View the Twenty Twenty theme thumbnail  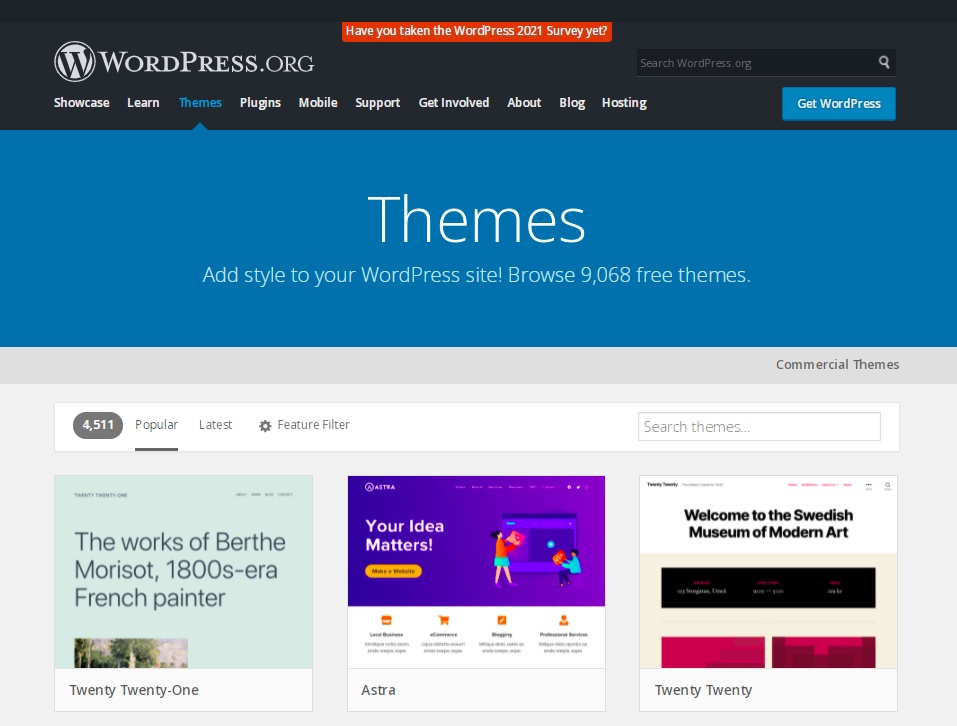pos(768,572)
